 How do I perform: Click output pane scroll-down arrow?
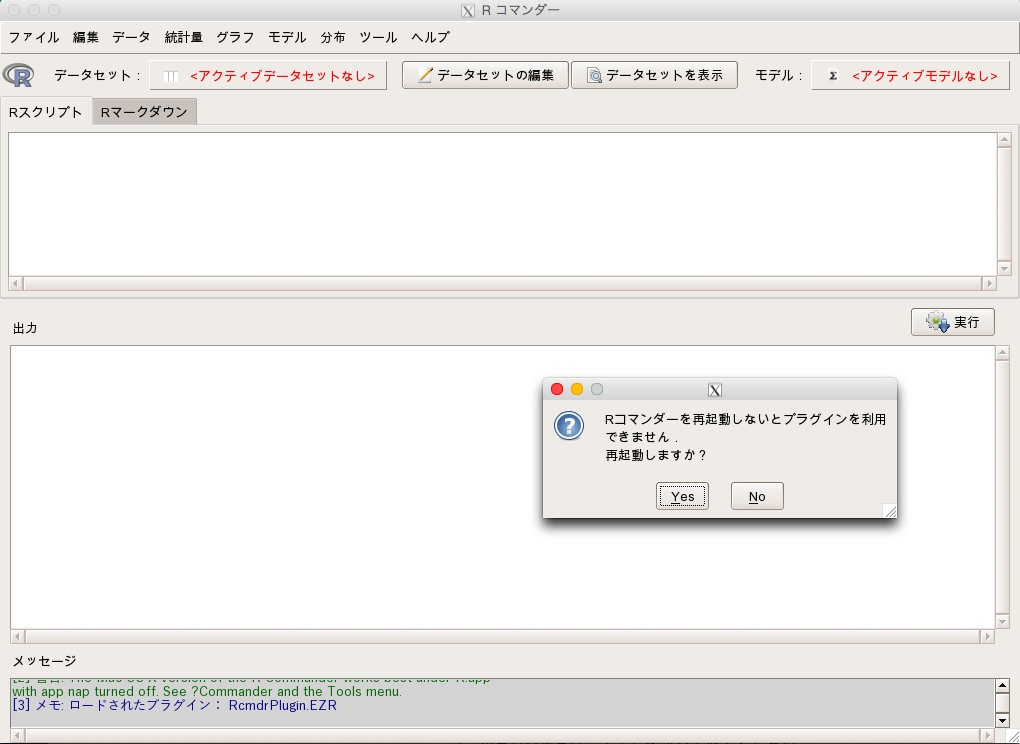pos(1002,622)
